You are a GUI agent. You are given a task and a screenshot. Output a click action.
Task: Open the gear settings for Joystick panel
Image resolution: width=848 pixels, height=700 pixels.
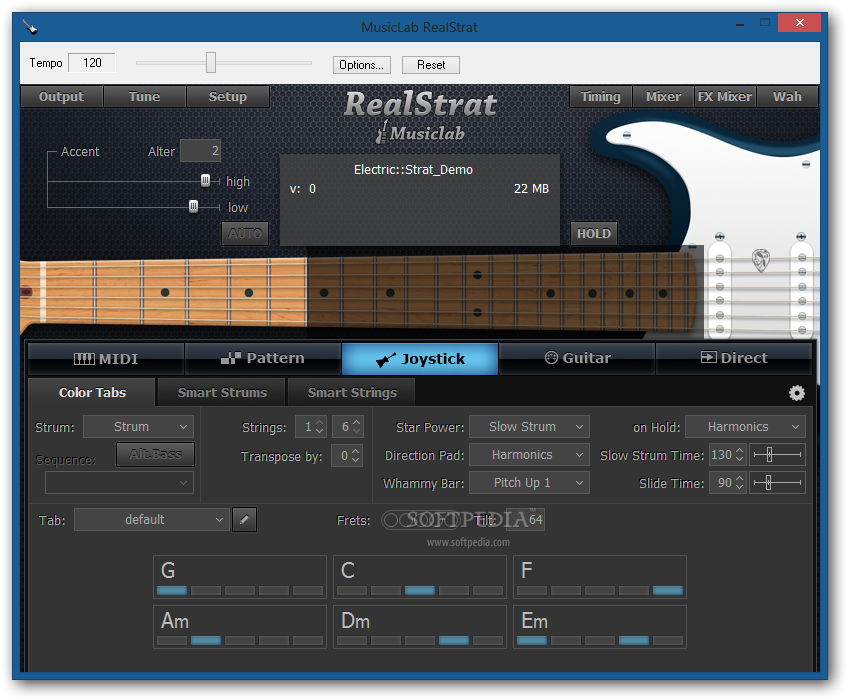[796, 393]
